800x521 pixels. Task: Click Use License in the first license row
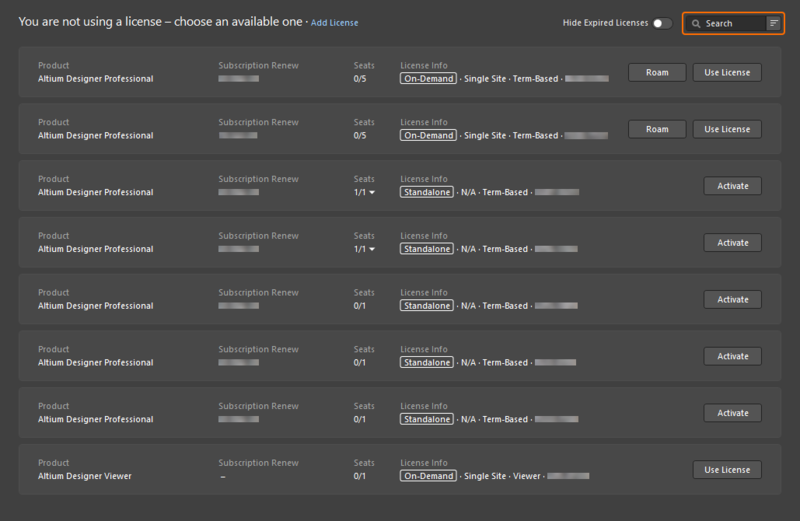pyautogui.click(x=727, y=72)
